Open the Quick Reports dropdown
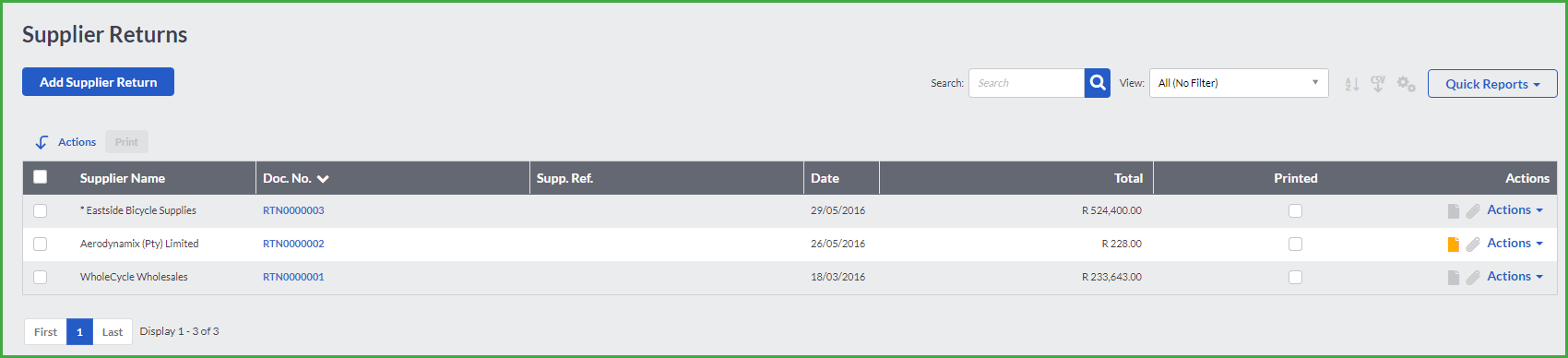The width and height of the screenshot is (1568, 358). [x=1492, y=84]
